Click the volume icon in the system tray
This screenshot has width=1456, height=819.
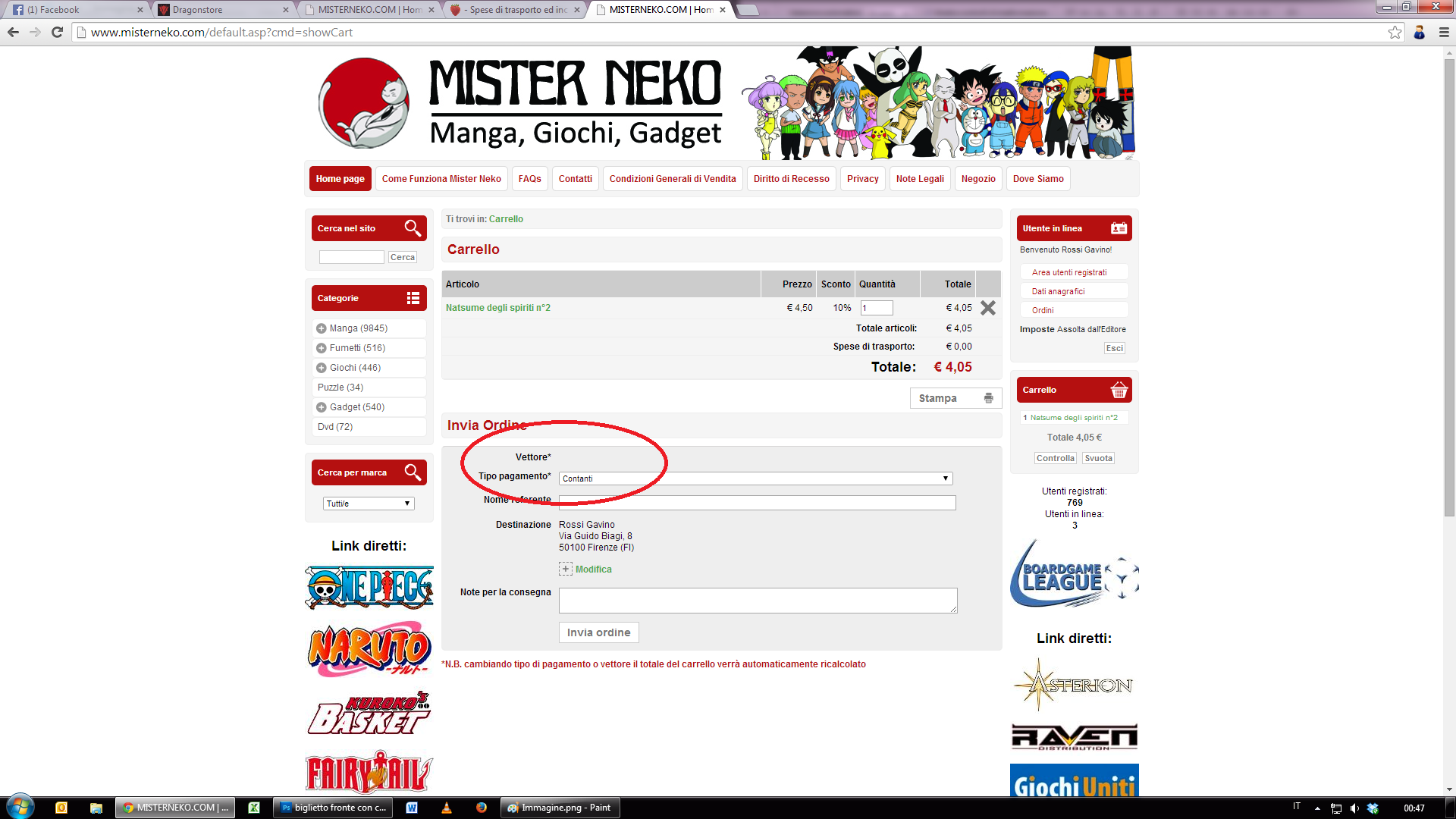[x=1354, y=808]
